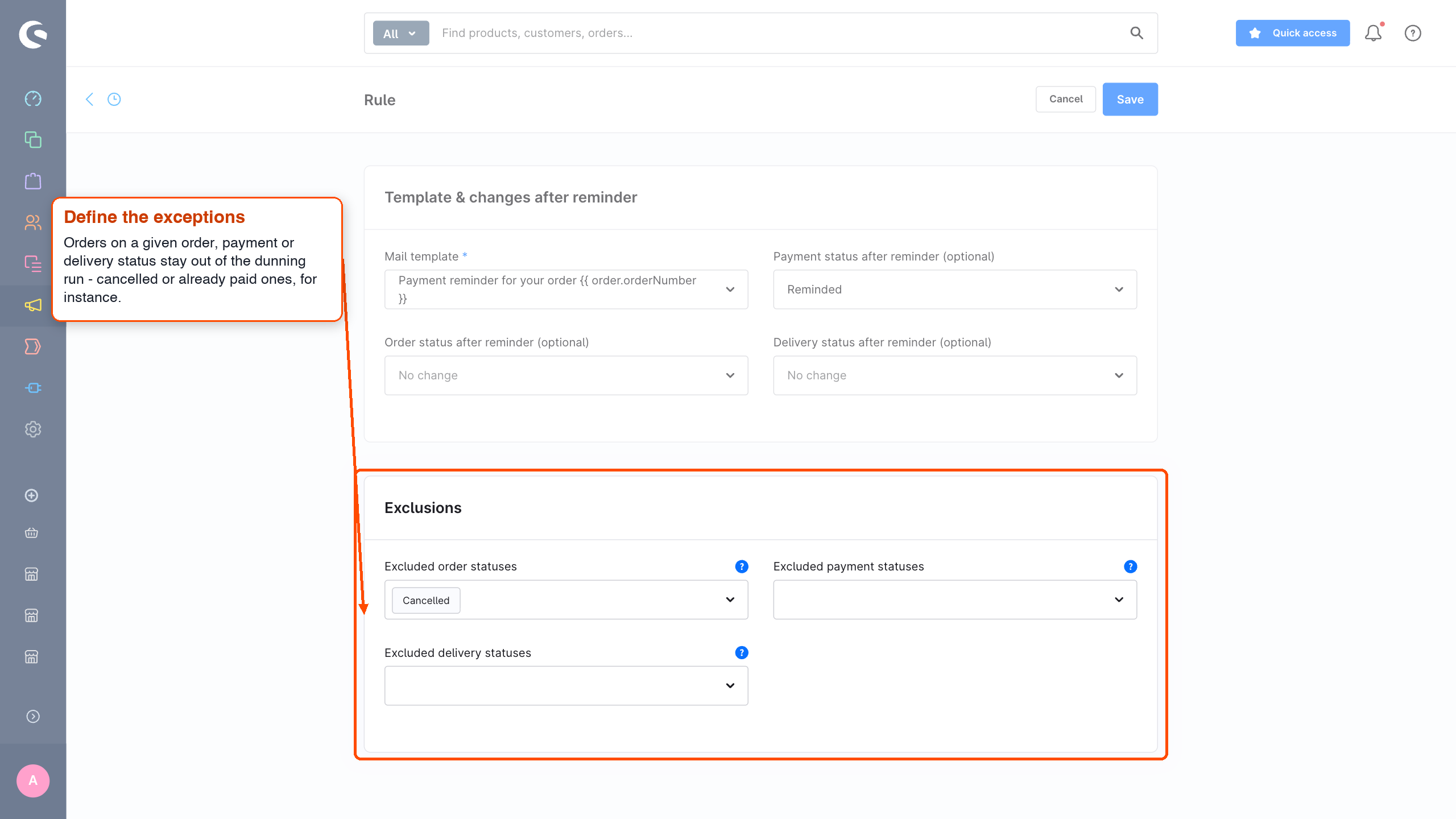
Task: Open the Mail template dropdown
Action: (566, 289)
